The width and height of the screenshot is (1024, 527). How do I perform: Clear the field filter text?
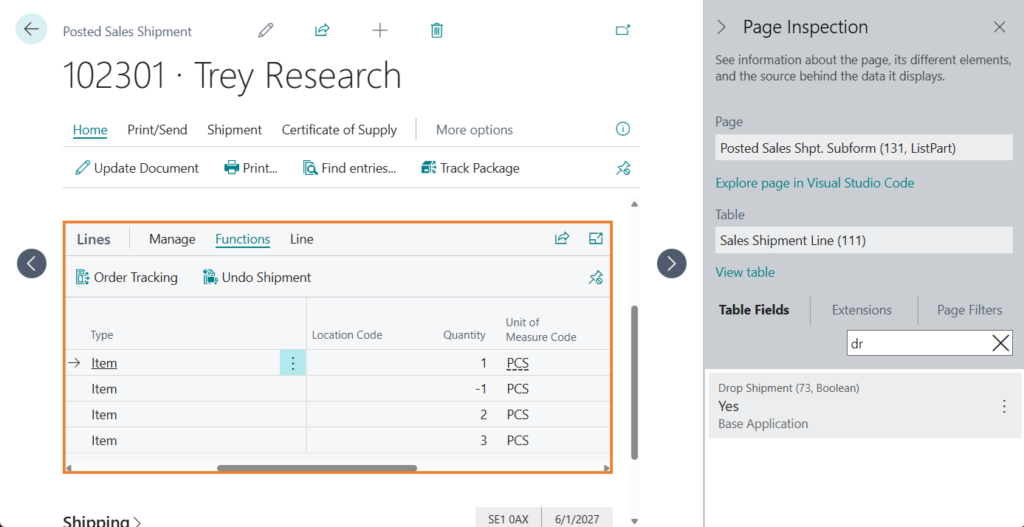click(x=1000, y=343)
